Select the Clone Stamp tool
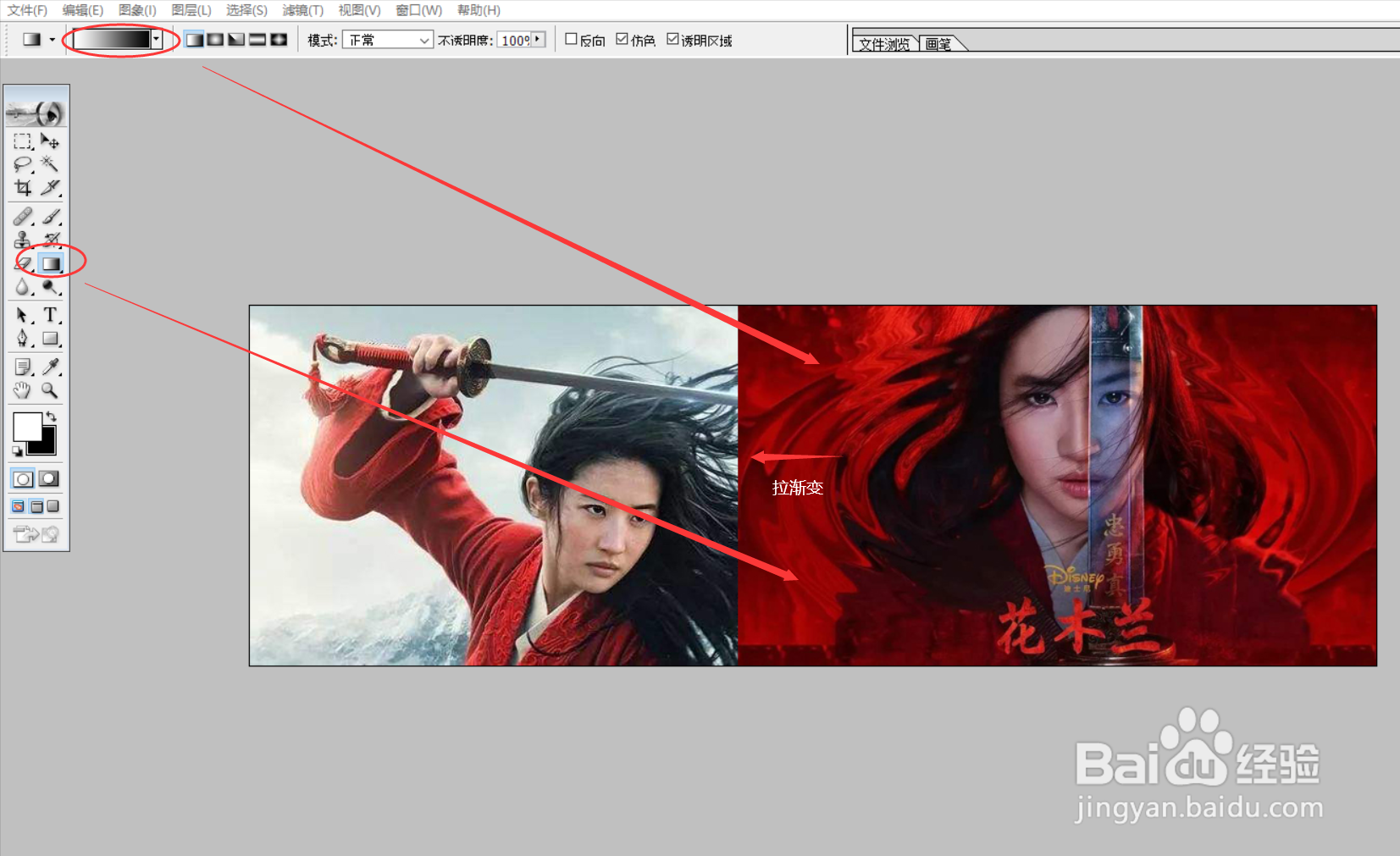The image size is (1400, 856). (23, 240)
